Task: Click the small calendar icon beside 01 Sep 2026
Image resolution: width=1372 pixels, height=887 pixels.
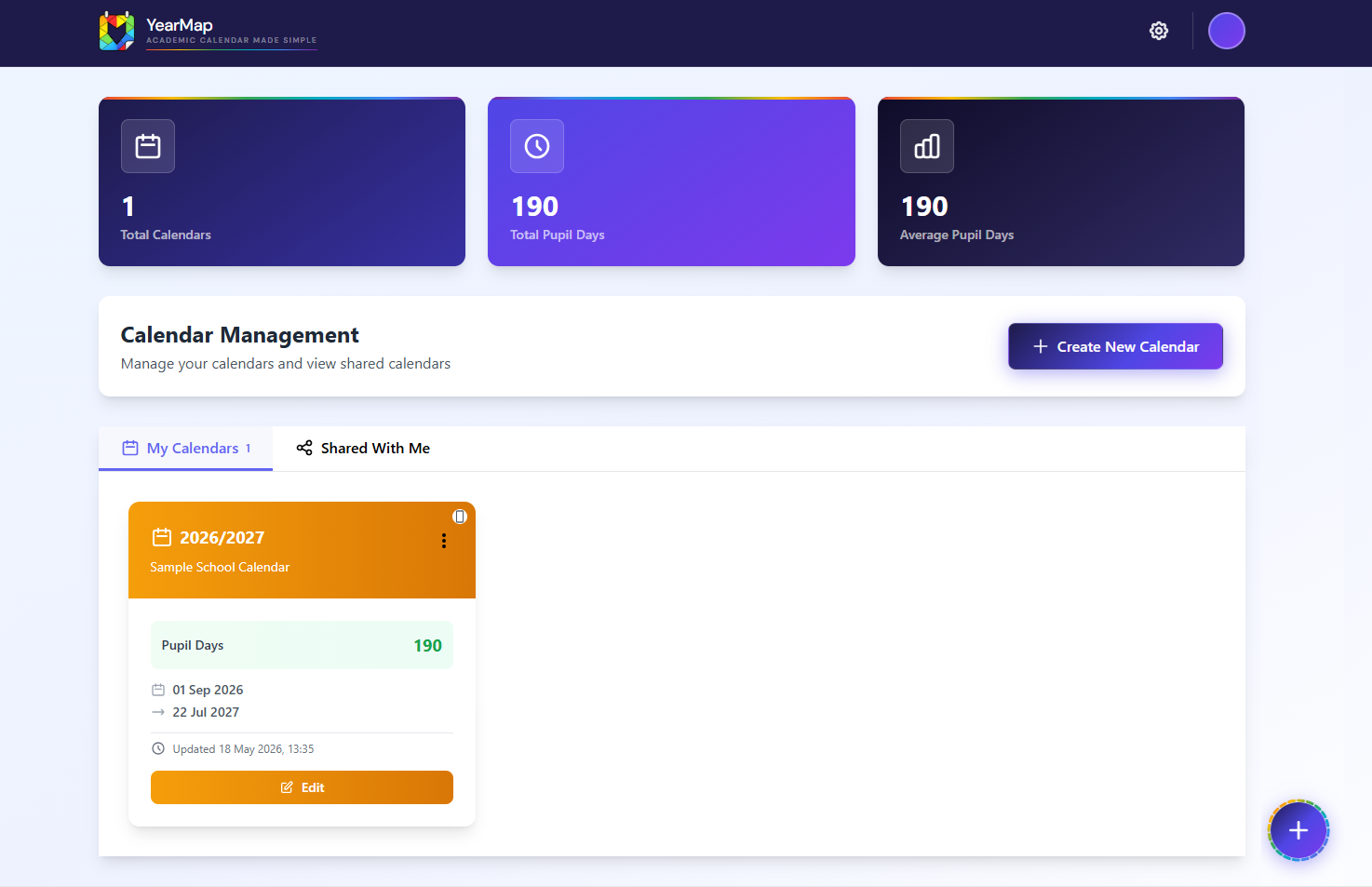Action: pos(158,690)
